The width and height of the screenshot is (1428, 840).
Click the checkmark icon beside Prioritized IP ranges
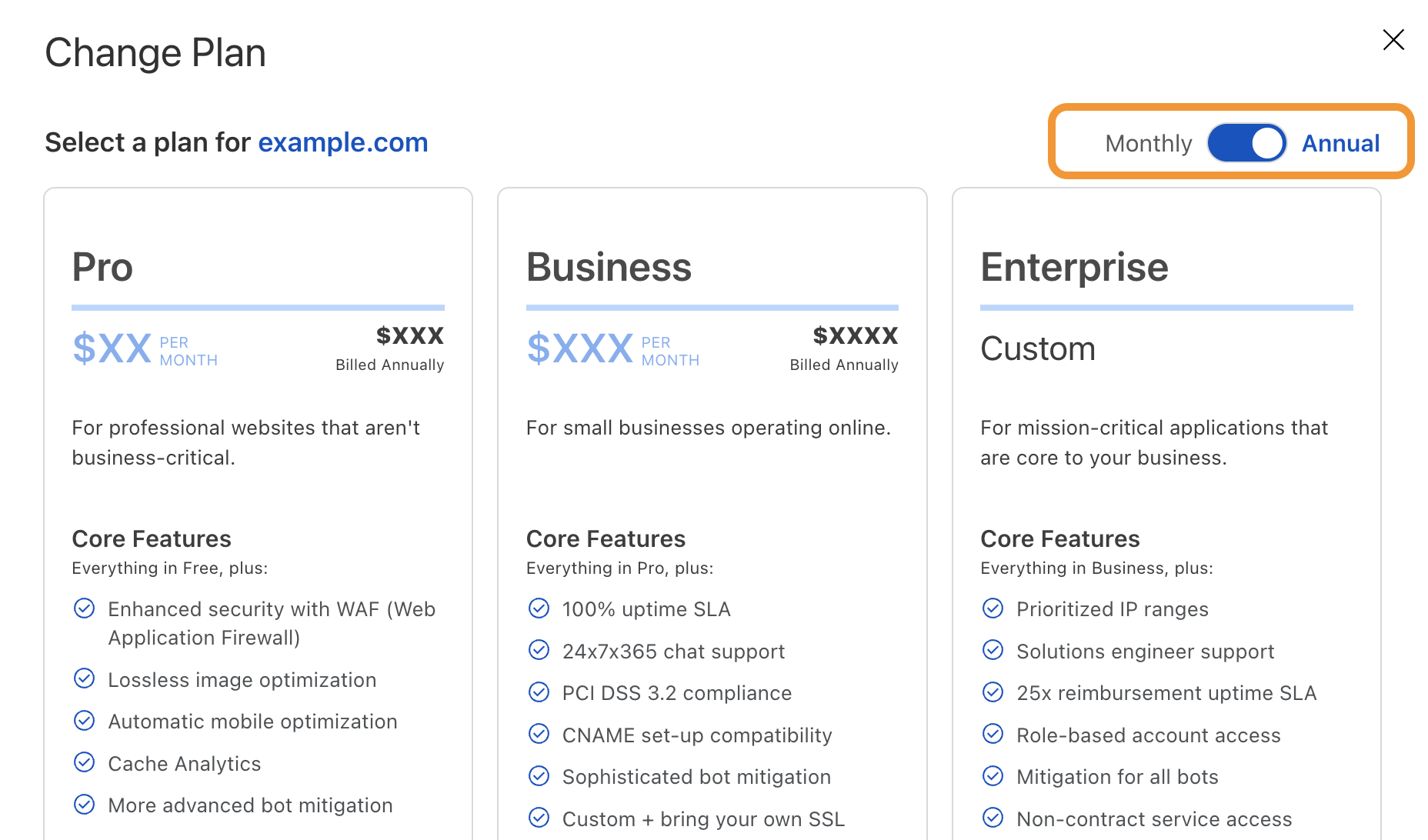click(993, 608)
